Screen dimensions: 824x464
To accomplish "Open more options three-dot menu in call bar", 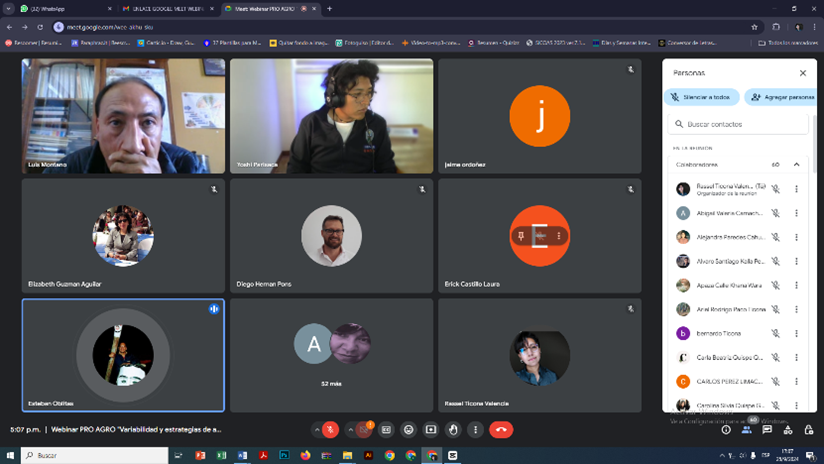I will (x=475, y=429).
